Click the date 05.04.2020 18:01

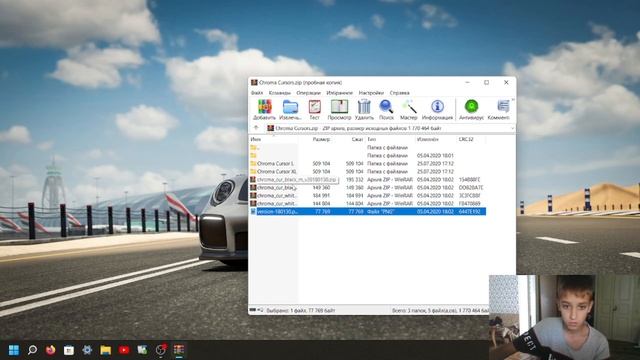435,156
